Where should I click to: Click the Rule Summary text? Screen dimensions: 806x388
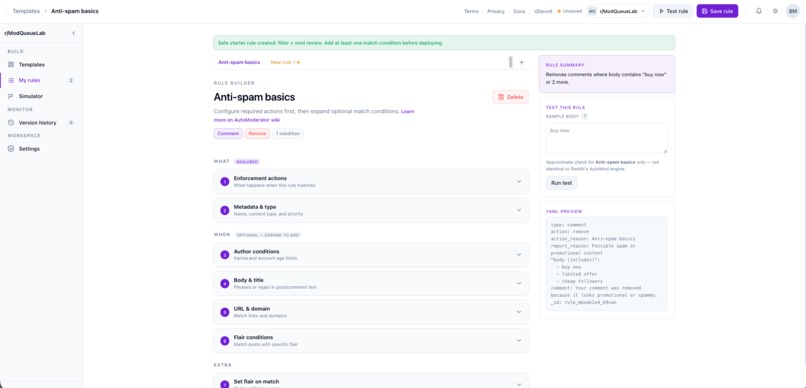tap(606, 78)
